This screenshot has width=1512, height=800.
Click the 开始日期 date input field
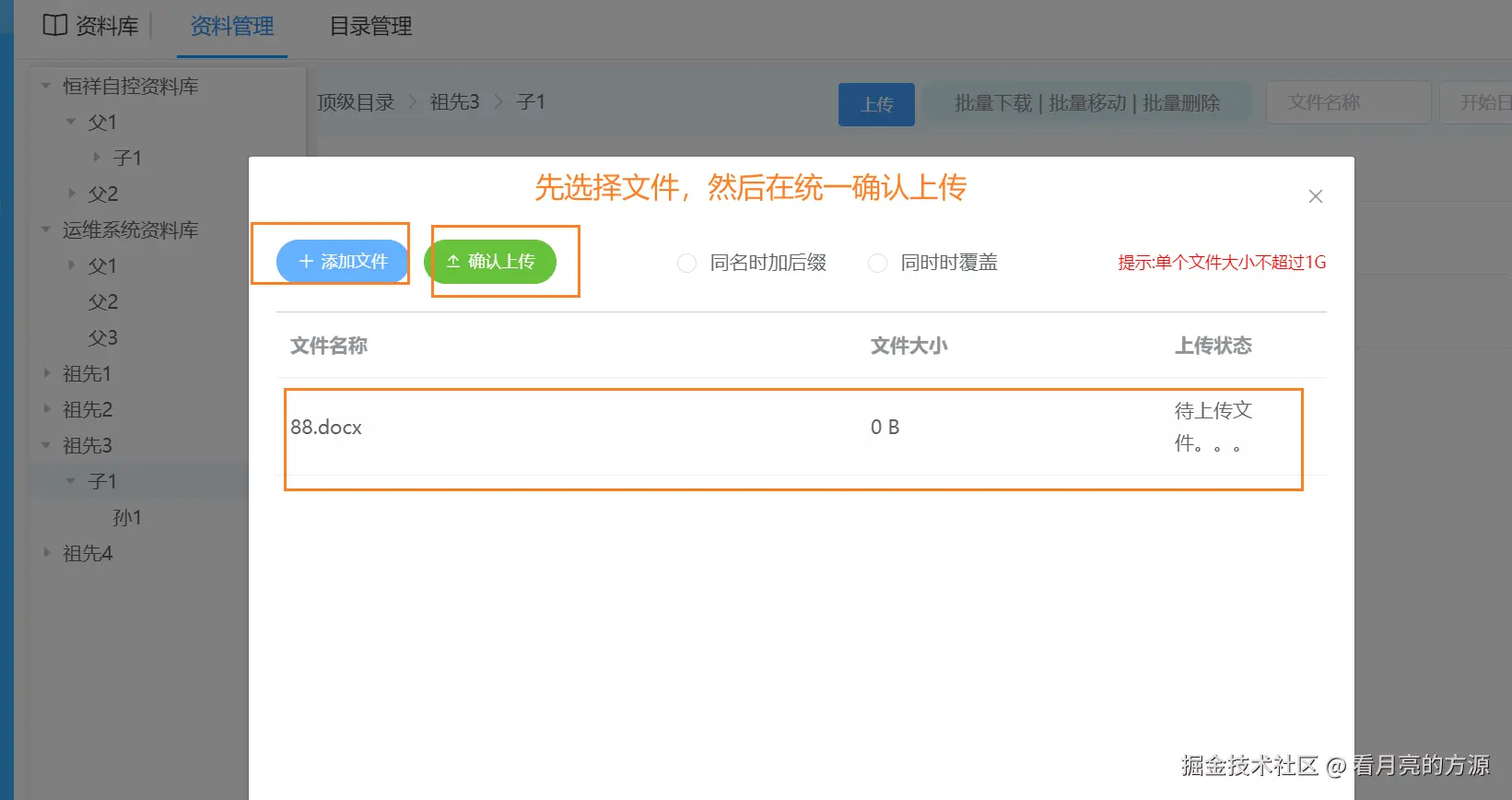click(x=1476, y=102)
